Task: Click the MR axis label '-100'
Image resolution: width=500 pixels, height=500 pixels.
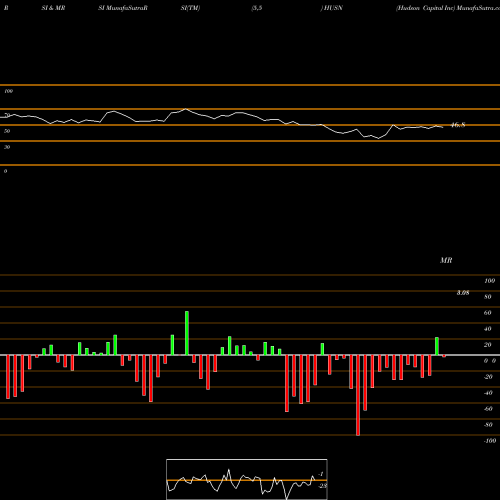Action: point(490,441)
